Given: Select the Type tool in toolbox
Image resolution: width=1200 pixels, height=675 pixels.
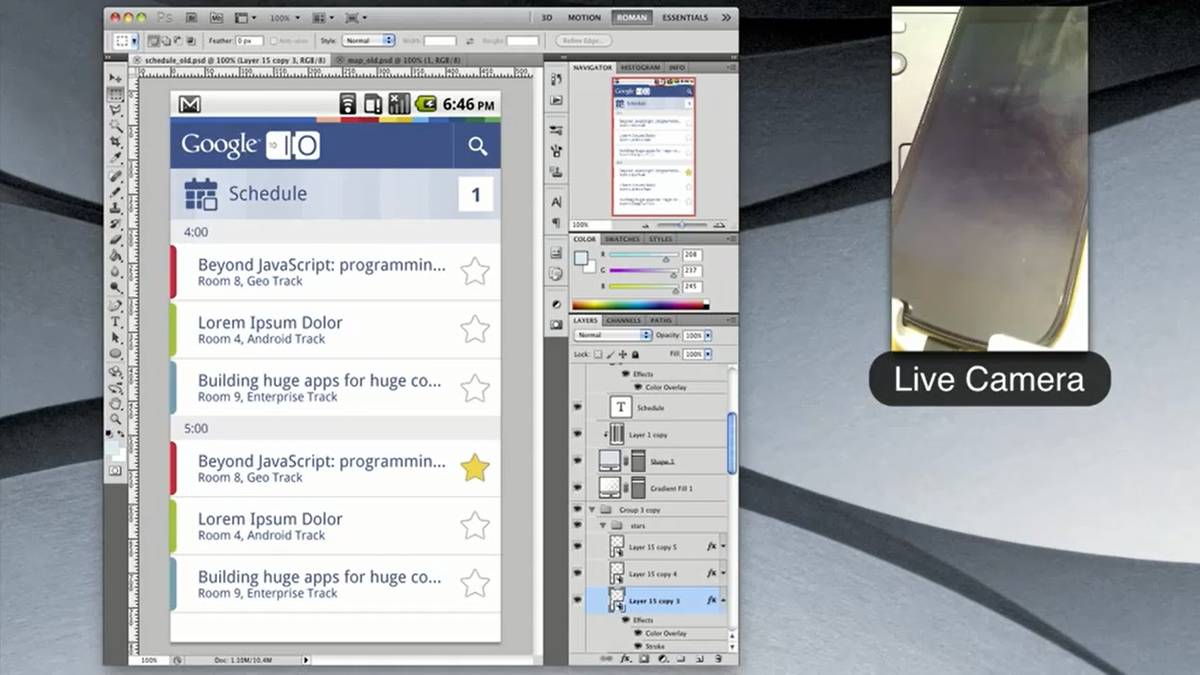Looking at the screenshot, I should click(x=116, y=322).
